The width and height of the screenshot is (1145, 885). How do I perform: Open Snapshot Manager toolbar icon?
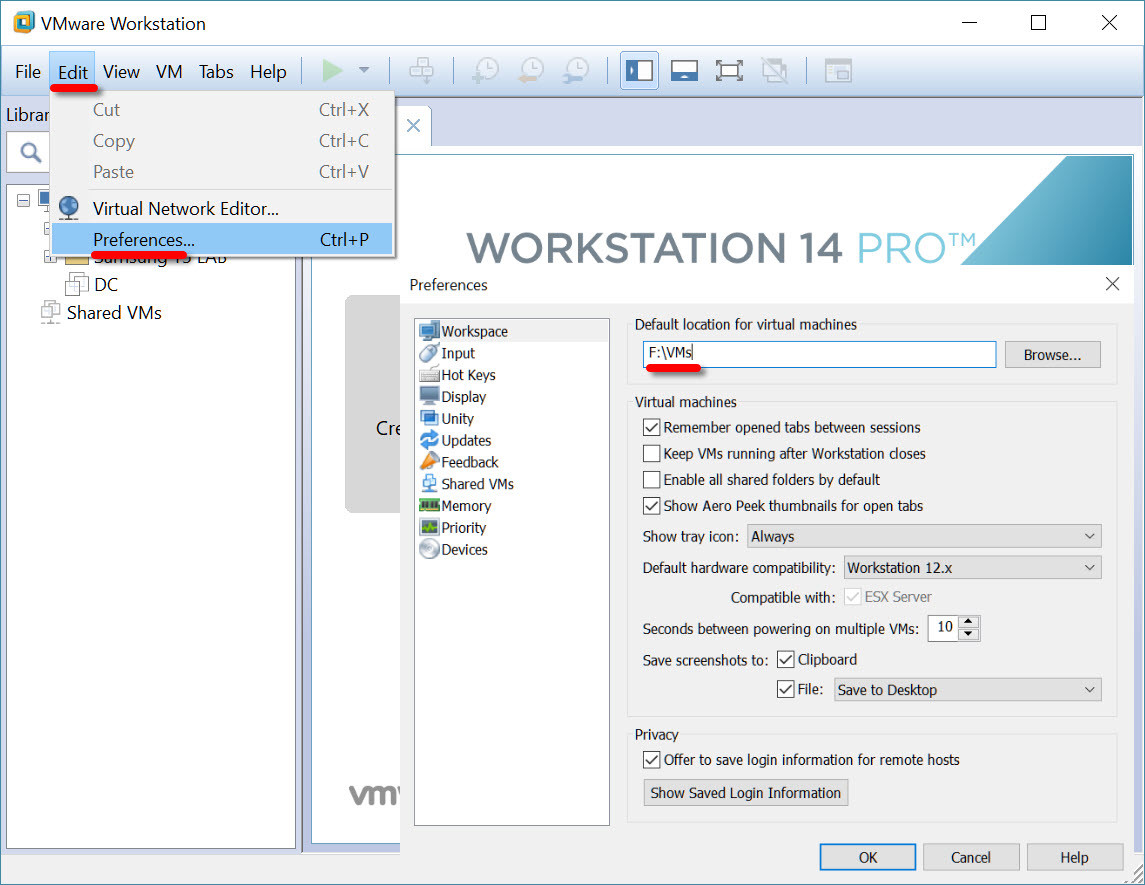coord(576,71)
